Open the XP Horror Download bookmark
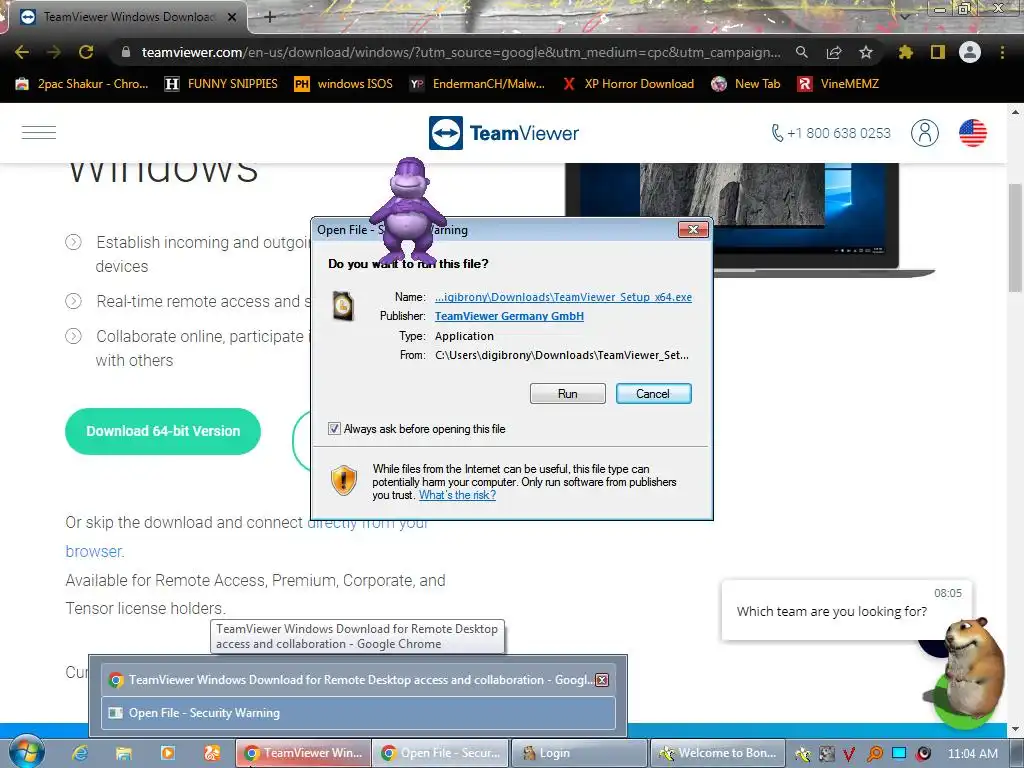The height and width of the screenshot is (768, 1024). [628, 84]
